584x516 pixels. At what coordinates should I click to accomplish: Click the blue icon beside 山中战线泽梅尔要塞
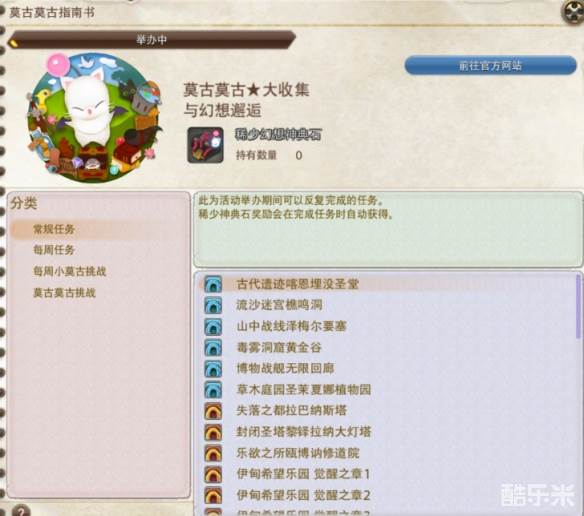point(213,326)
